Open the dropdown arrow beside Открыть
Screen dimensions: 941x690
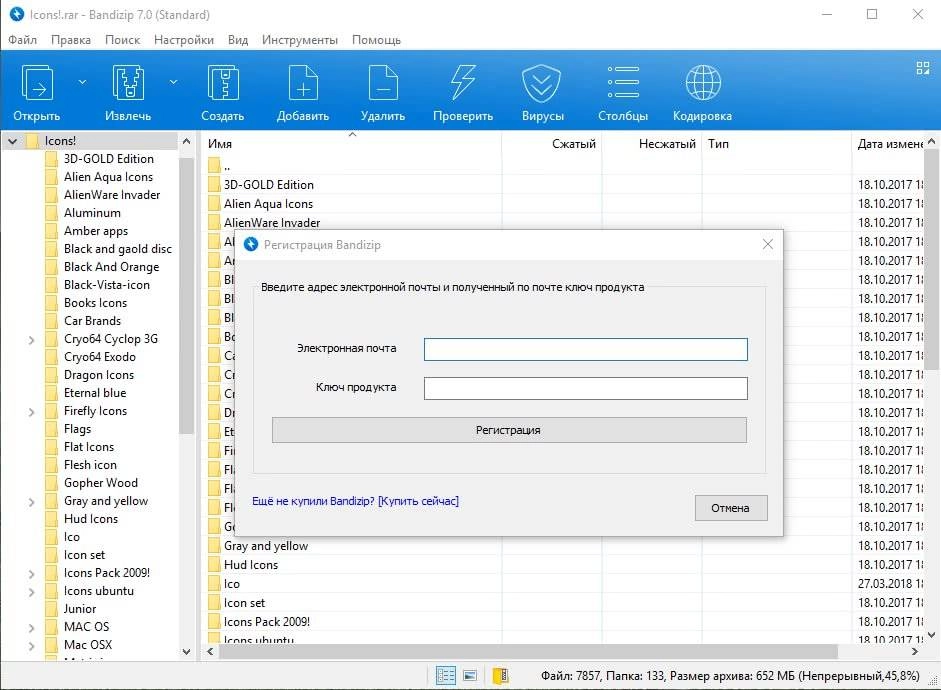tap(82, 82)
